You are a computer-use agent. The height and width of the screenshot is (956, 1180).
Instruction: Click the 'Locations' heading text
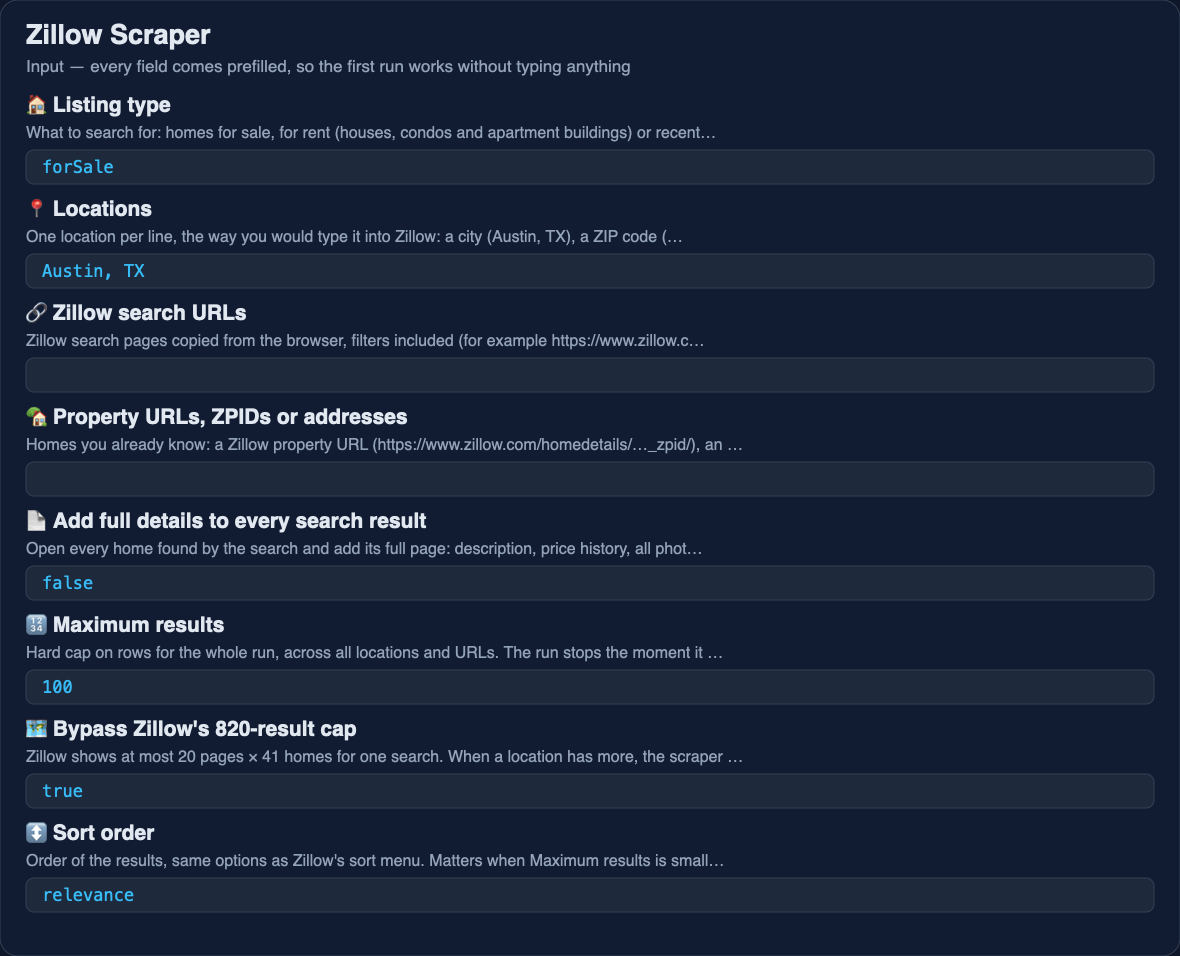pyautogui.click(x=102, y=209)
